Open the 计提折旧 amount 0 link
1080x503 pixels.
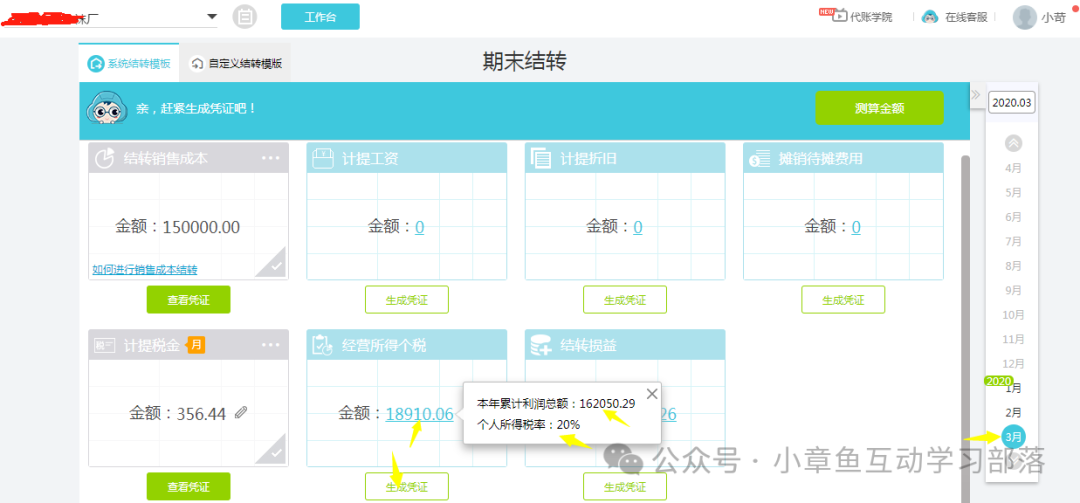point(638,227)
